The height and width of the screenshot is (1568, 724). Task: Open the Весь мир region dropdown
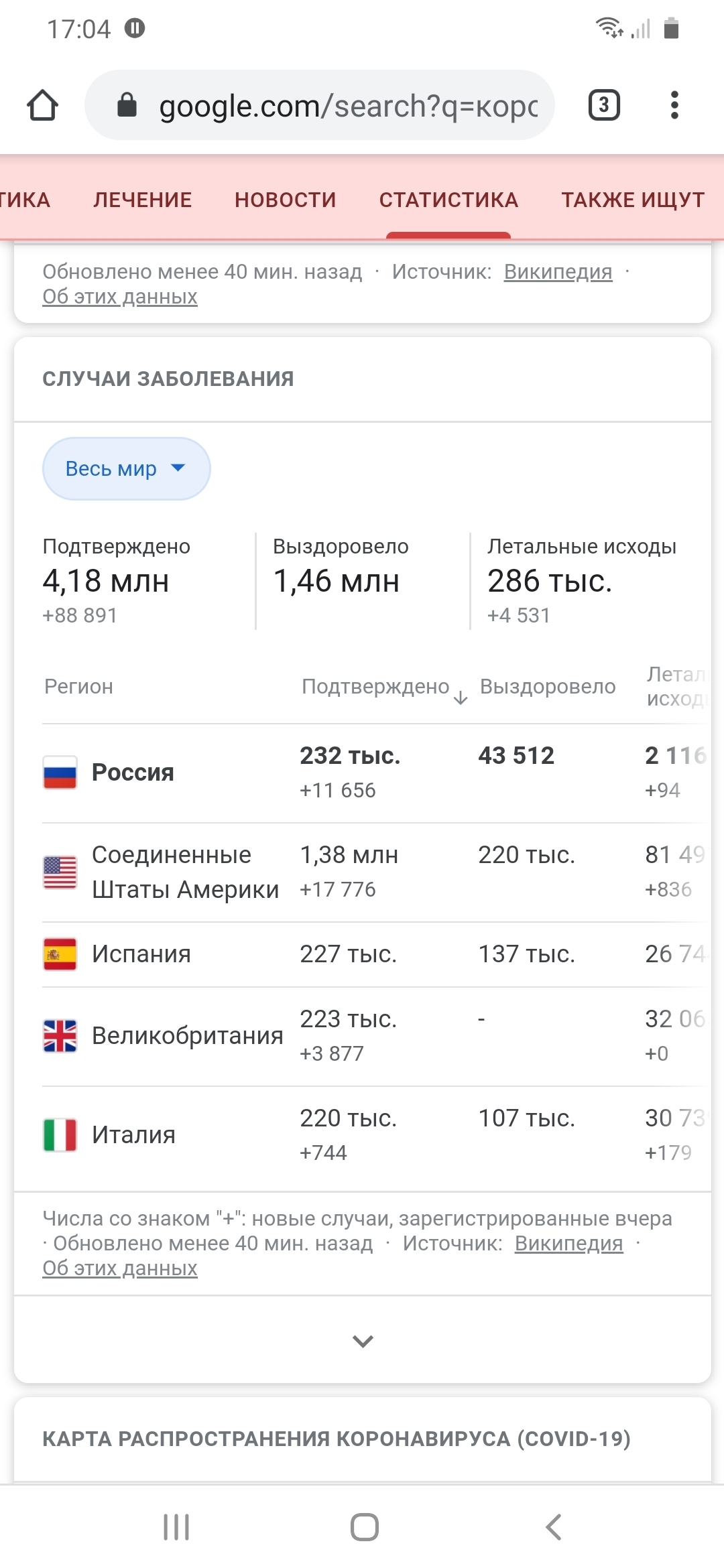pos(126,469)
